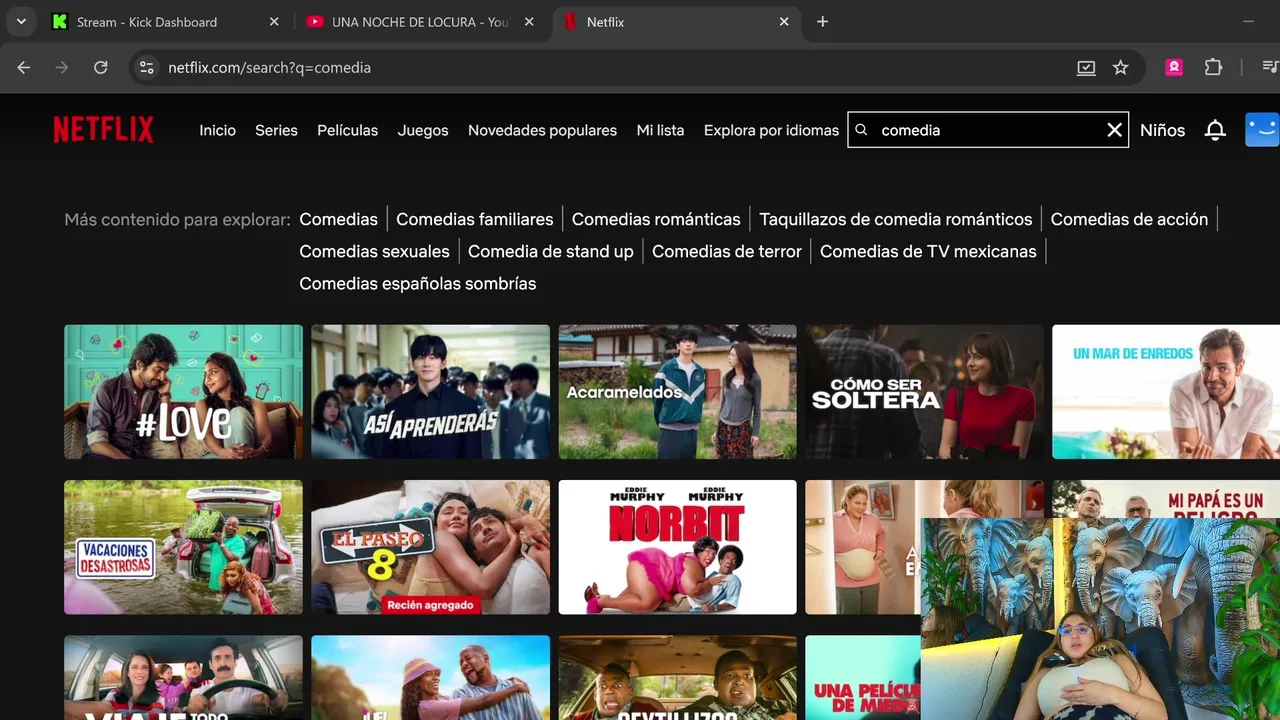1280x720 pixels.
Task: Explore Comedia de stand up
Action: pyautogui.click(x=550, y=251)
